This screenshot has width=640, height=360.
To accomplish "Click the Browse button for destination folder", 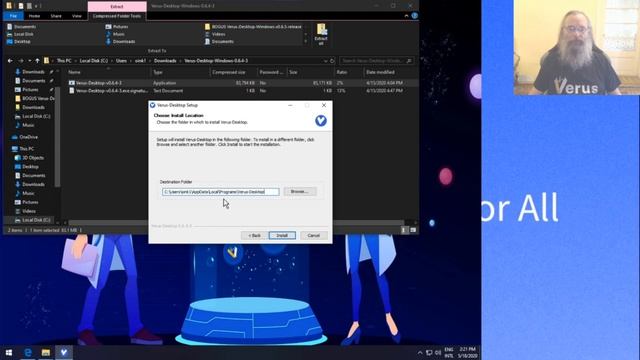I will pos(300,191).
